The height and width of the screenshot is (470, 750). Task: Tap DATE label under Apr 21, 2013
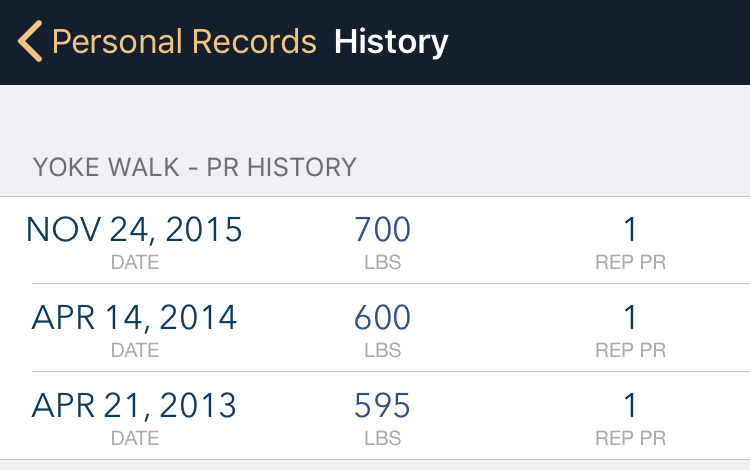[135, 438]
